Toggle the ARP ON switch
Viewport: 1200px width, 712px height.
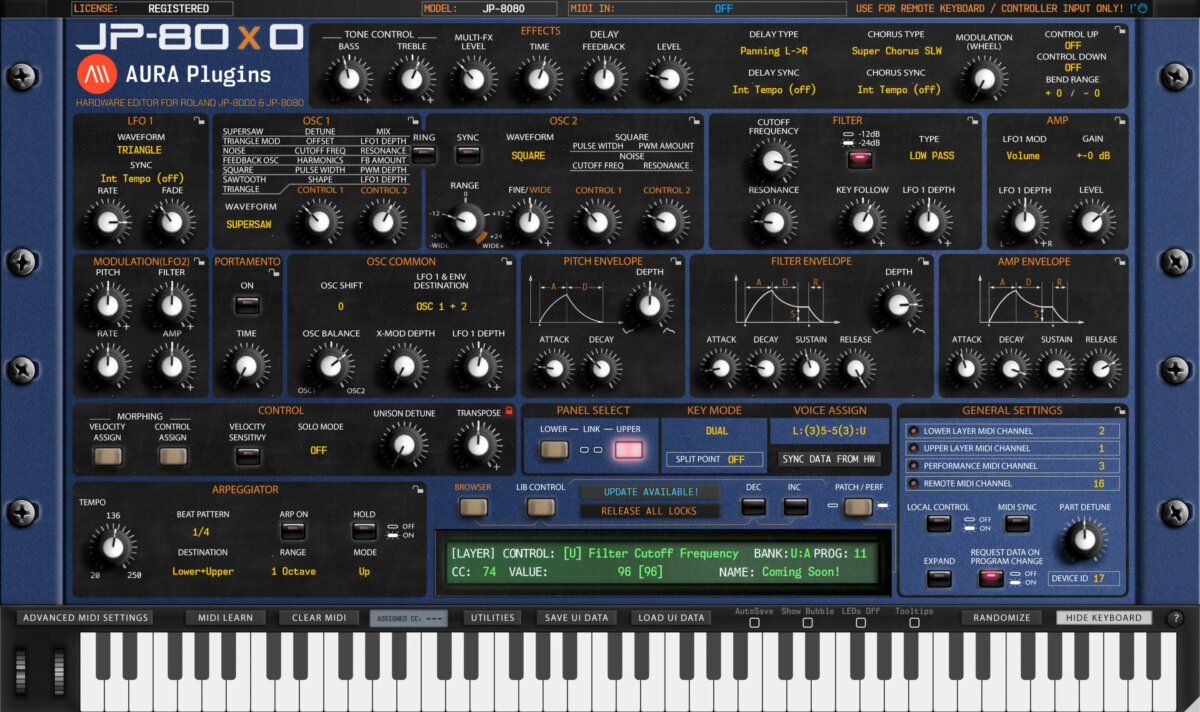(292, 531)
